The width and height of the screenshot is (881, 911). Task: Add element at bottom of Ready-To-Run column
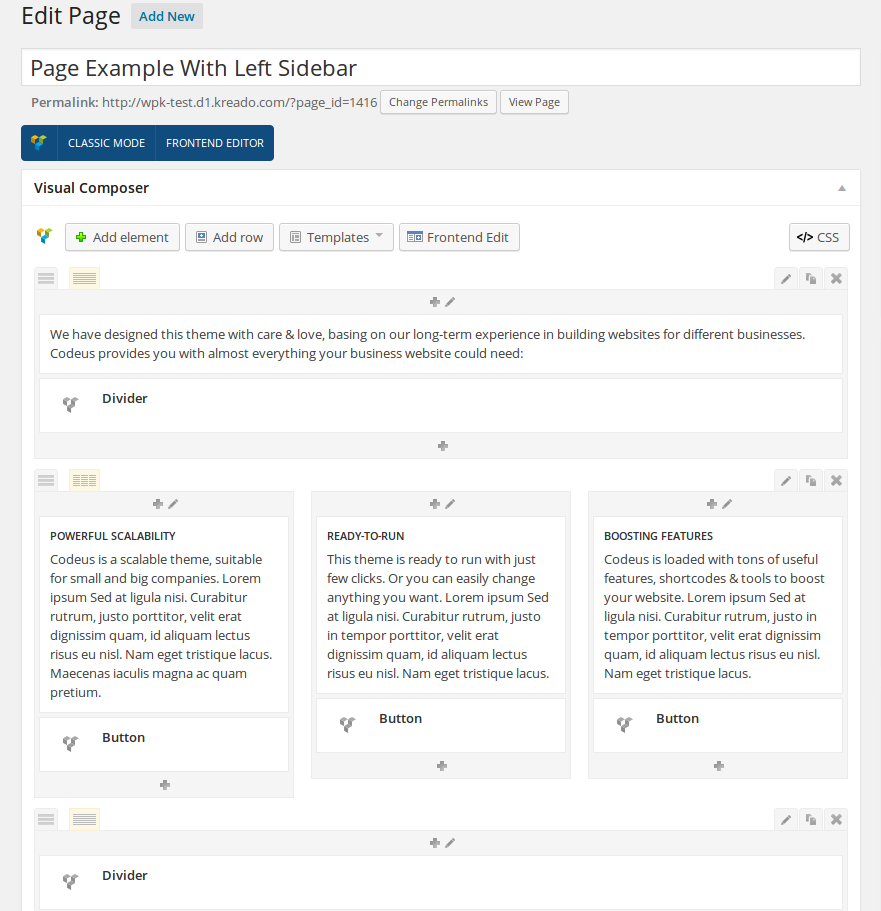pos(441,766)
